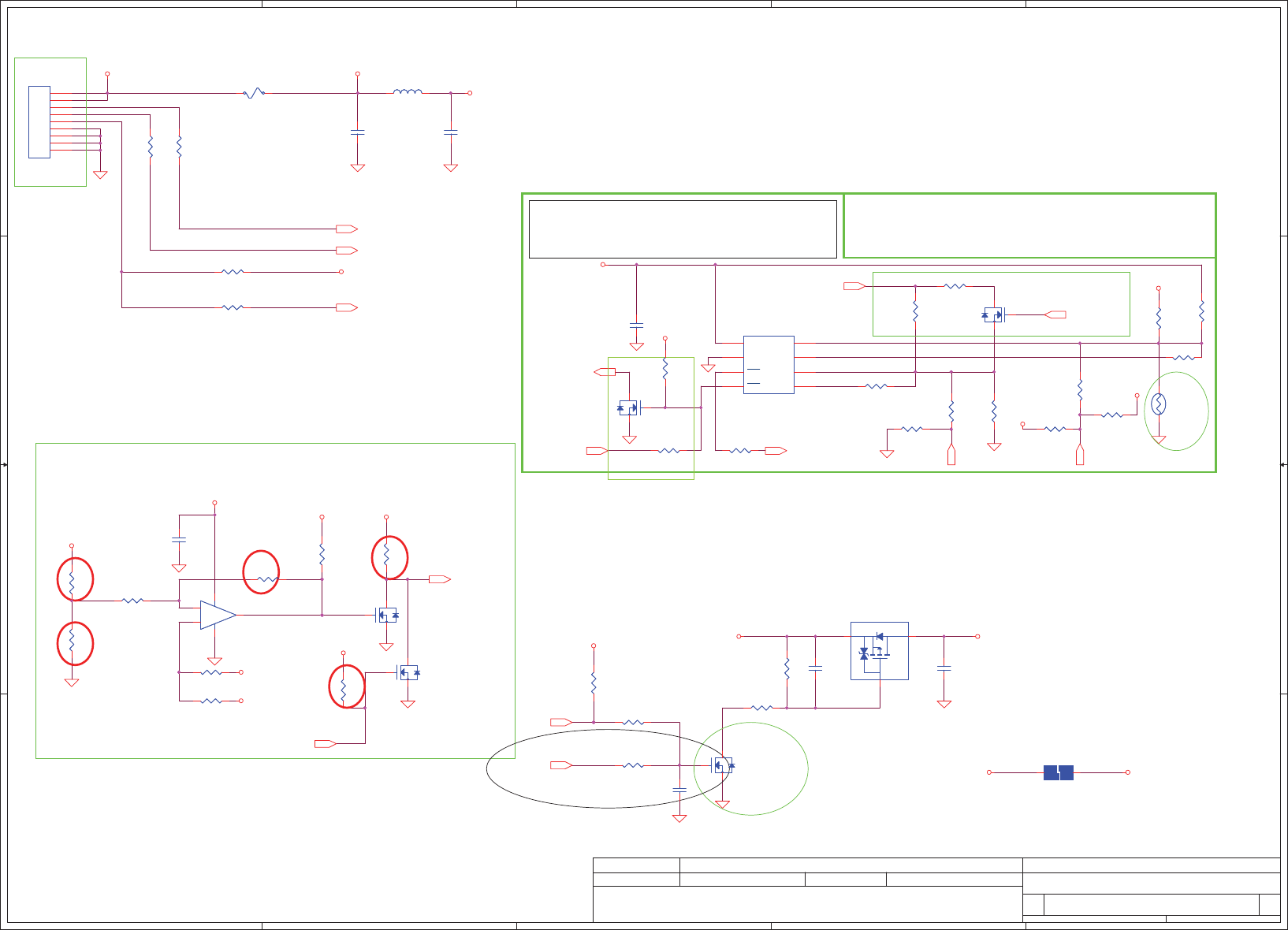Screen dimensions: 1288x930
Task: Select the inductor coil symbol
Action: click(x=408, y=92)
